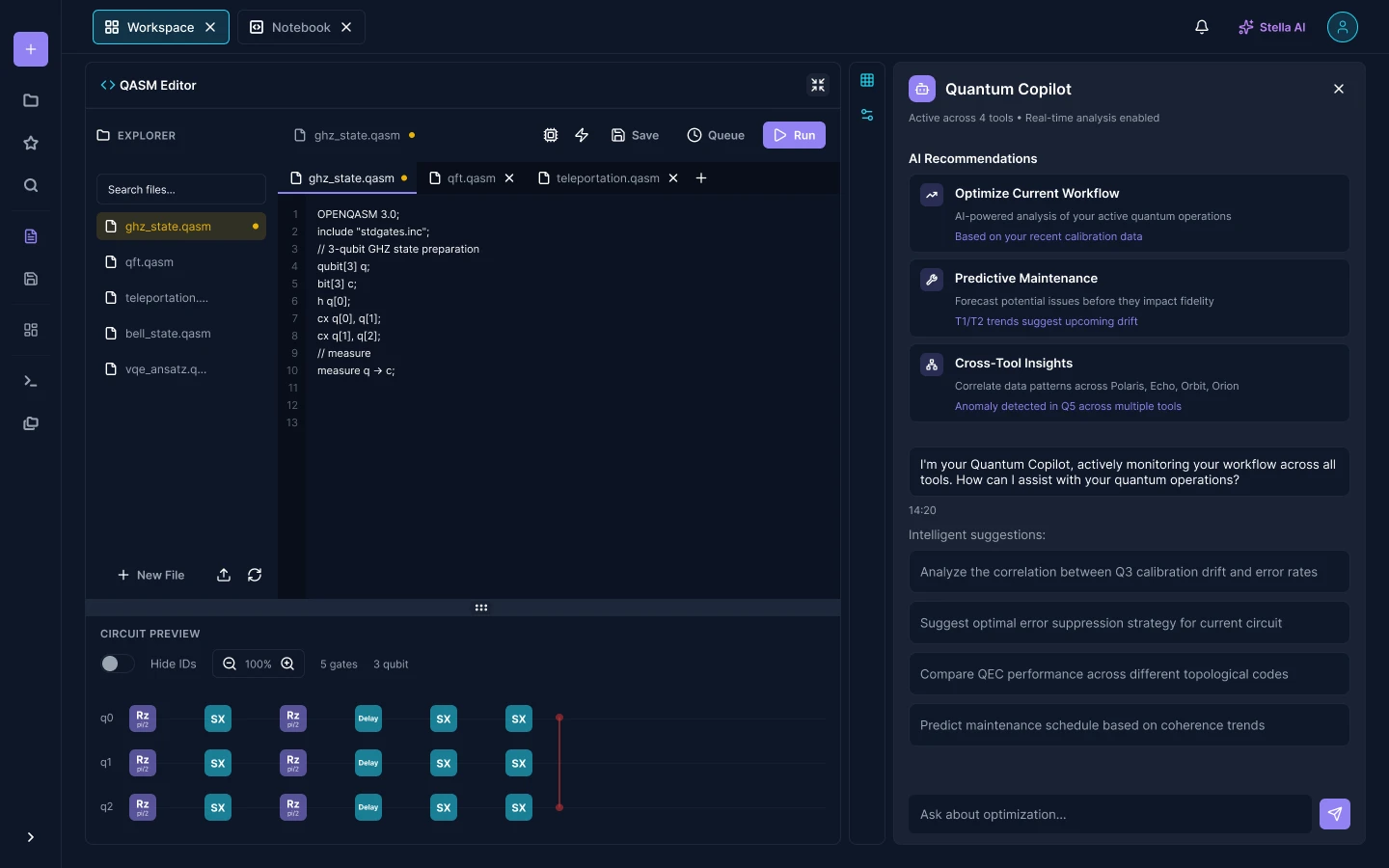Focus the Ask about optimization input
1389x868 pixels.
1110,814
